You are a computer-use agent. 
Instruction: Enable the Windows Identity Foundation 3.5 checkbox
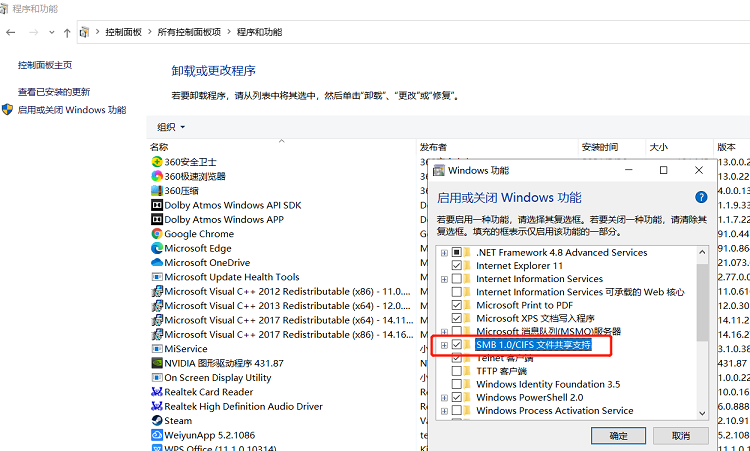coord(458,384)
